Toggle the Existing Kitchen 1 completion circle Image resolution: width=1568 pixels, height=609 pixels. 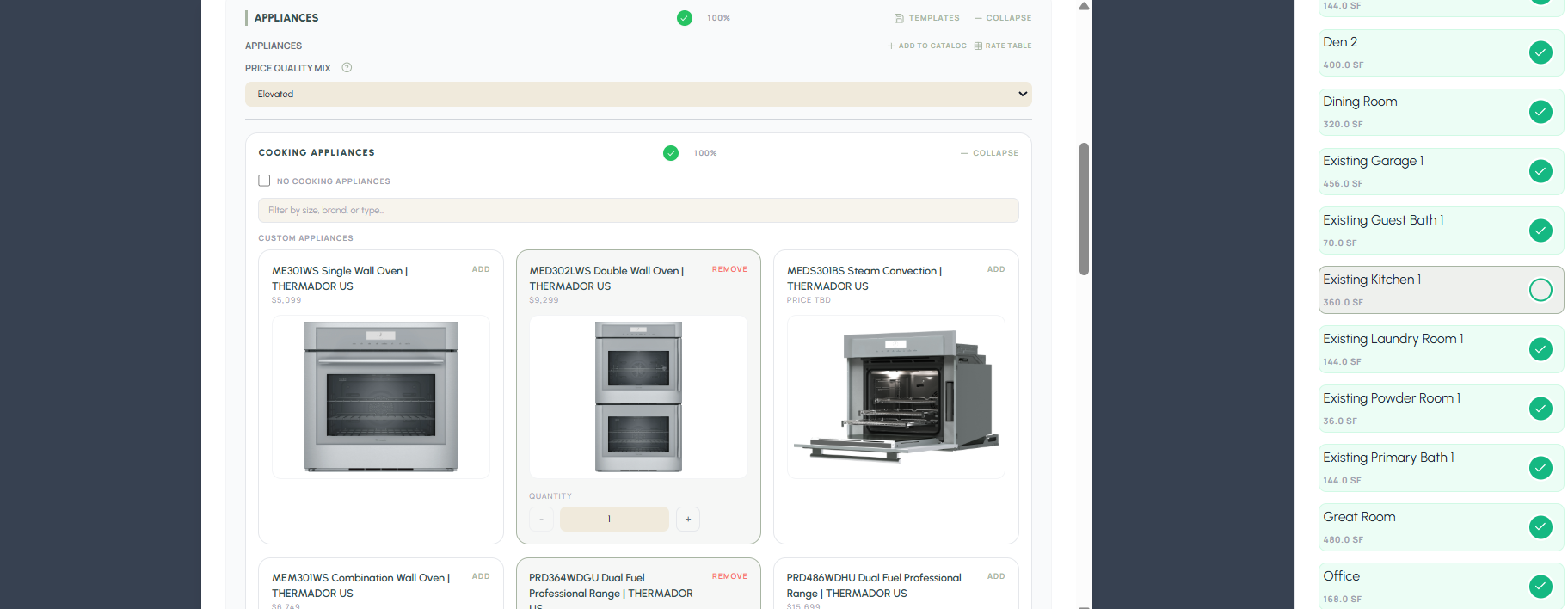tap(1540, 290)
